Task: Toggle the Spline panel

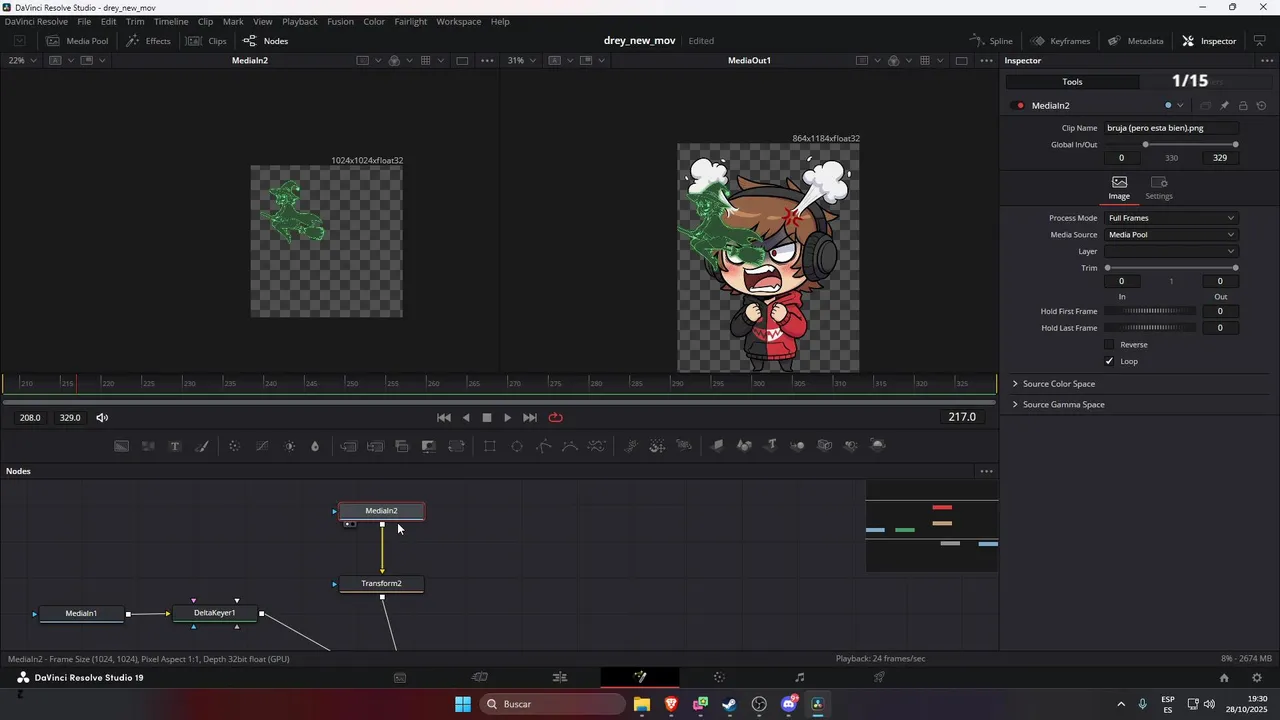Action: coord(991,41)
